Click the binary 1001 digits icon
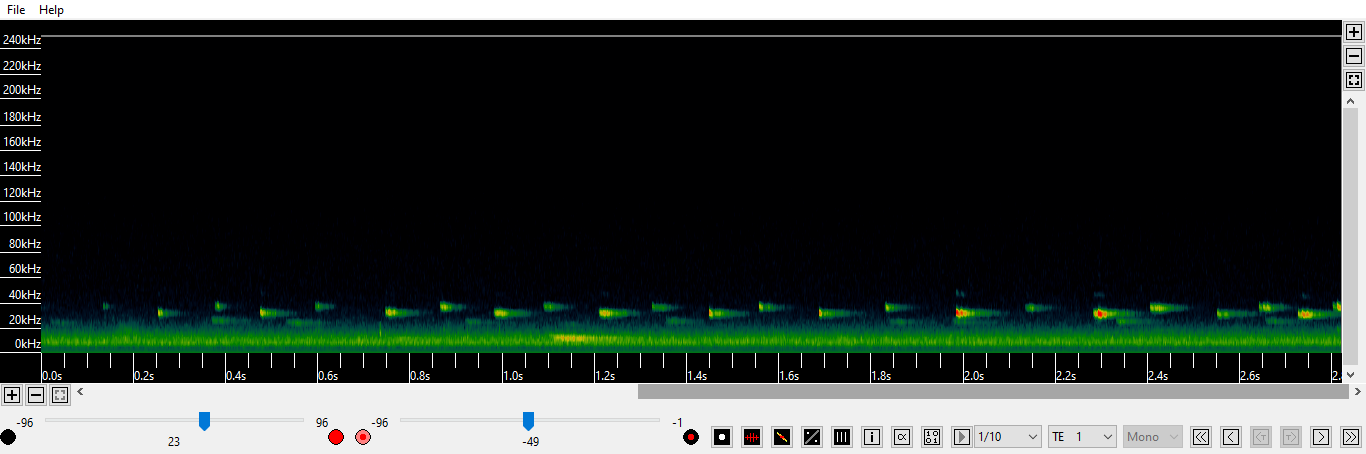 tap(932, 437)
